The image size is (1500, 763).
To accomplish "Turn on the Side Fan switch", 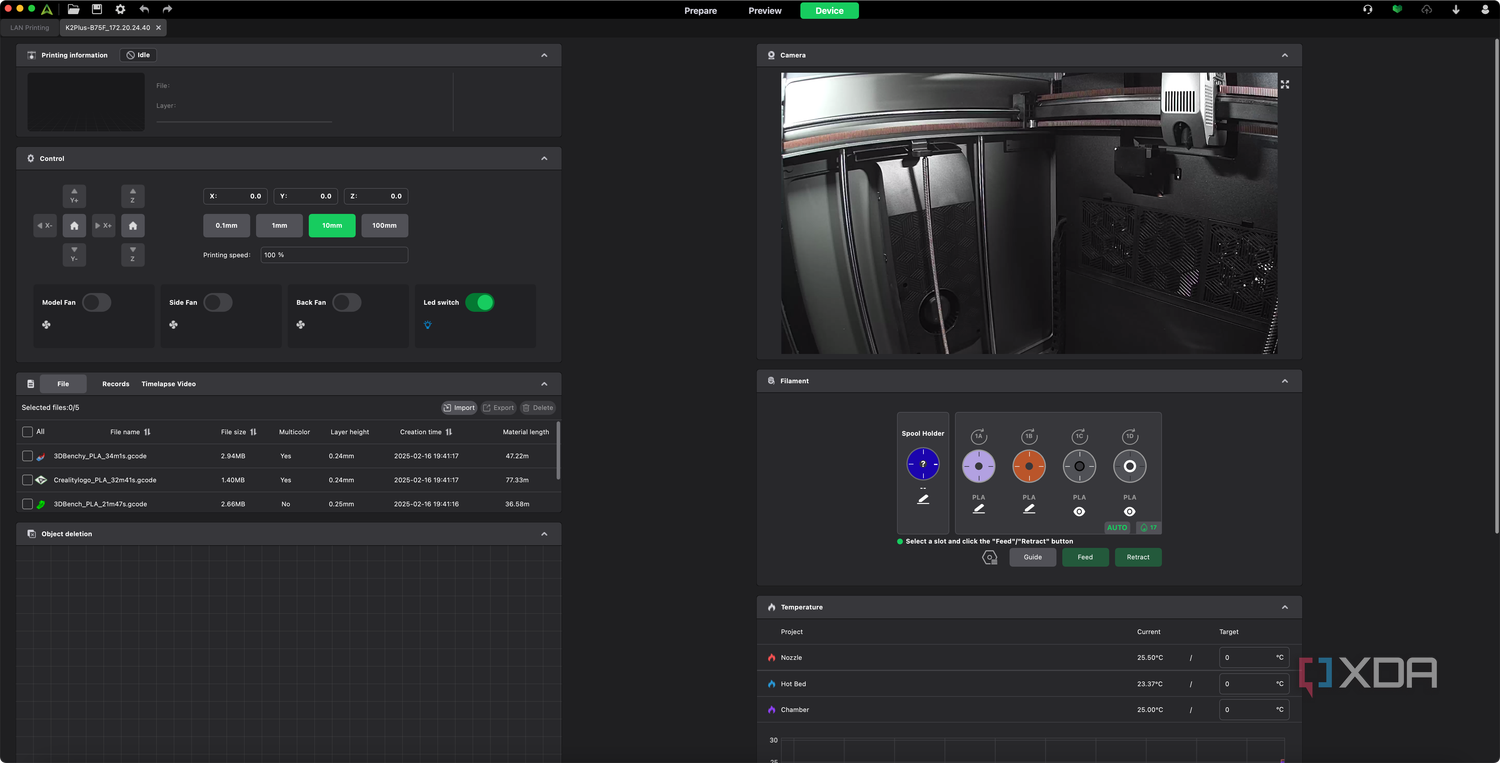I will tap(218, 302).
